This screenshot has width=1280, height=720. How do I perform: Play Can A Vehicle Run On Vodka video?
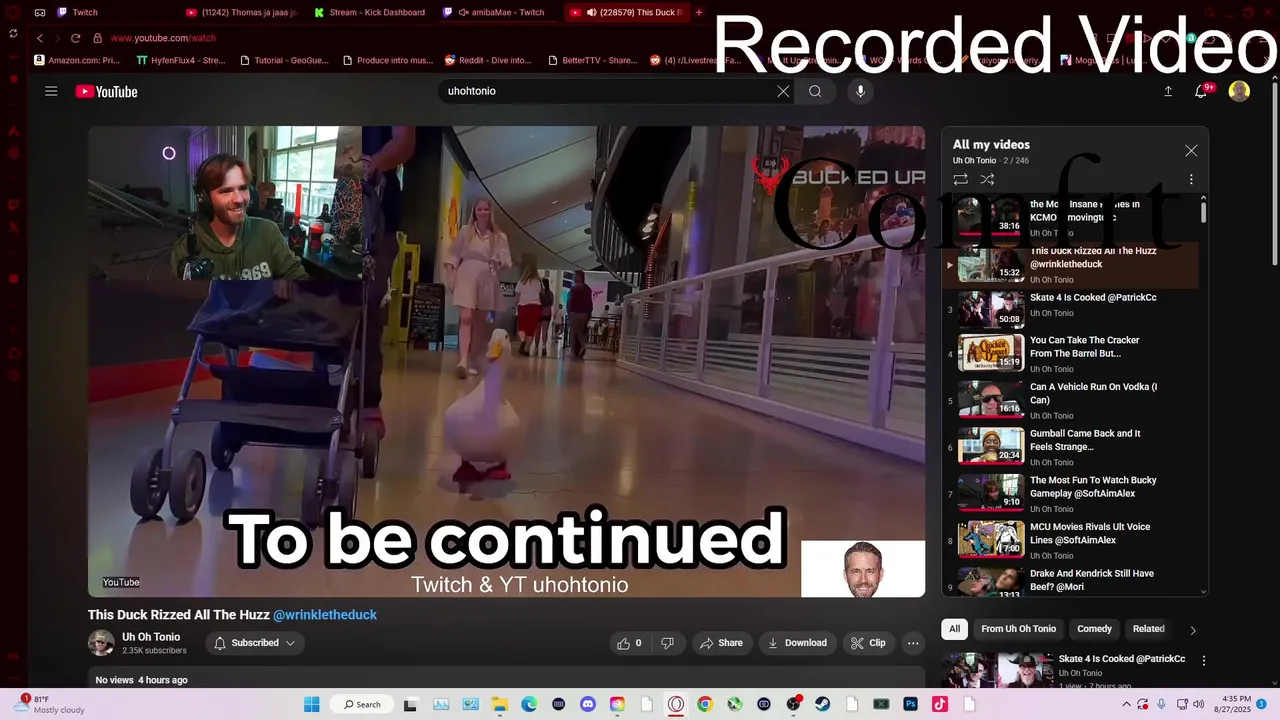[1070, 400]
